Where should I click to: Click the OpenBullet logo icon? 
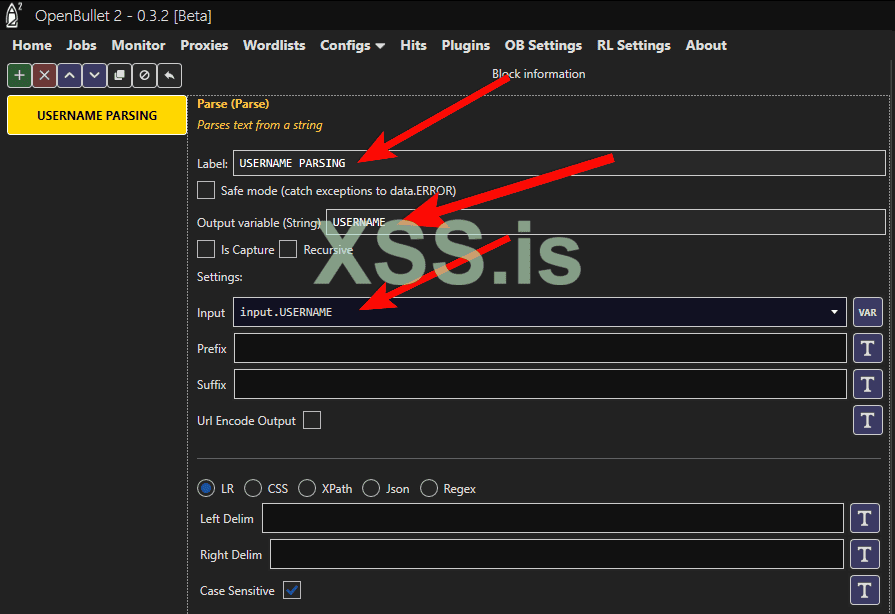click(x=14, y=15)
